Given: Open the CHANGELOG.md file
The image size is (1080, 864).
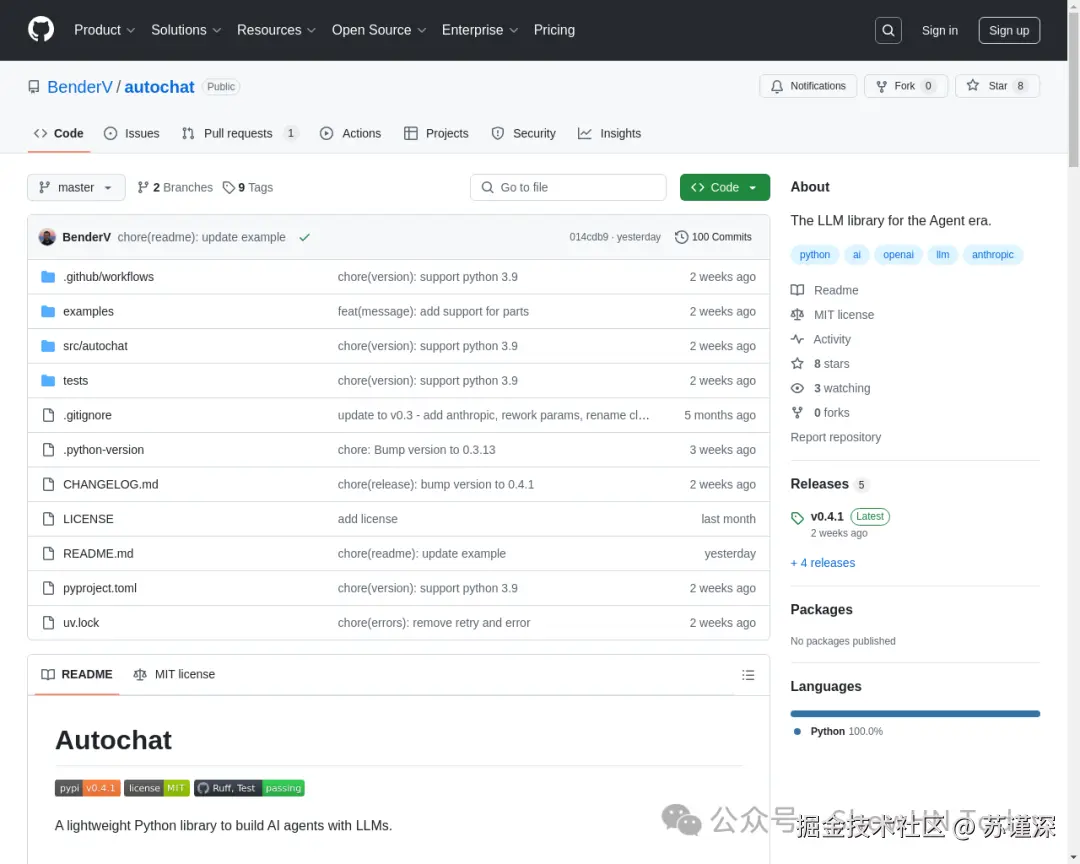Looking at the screenshot, I should pos(111,484).
